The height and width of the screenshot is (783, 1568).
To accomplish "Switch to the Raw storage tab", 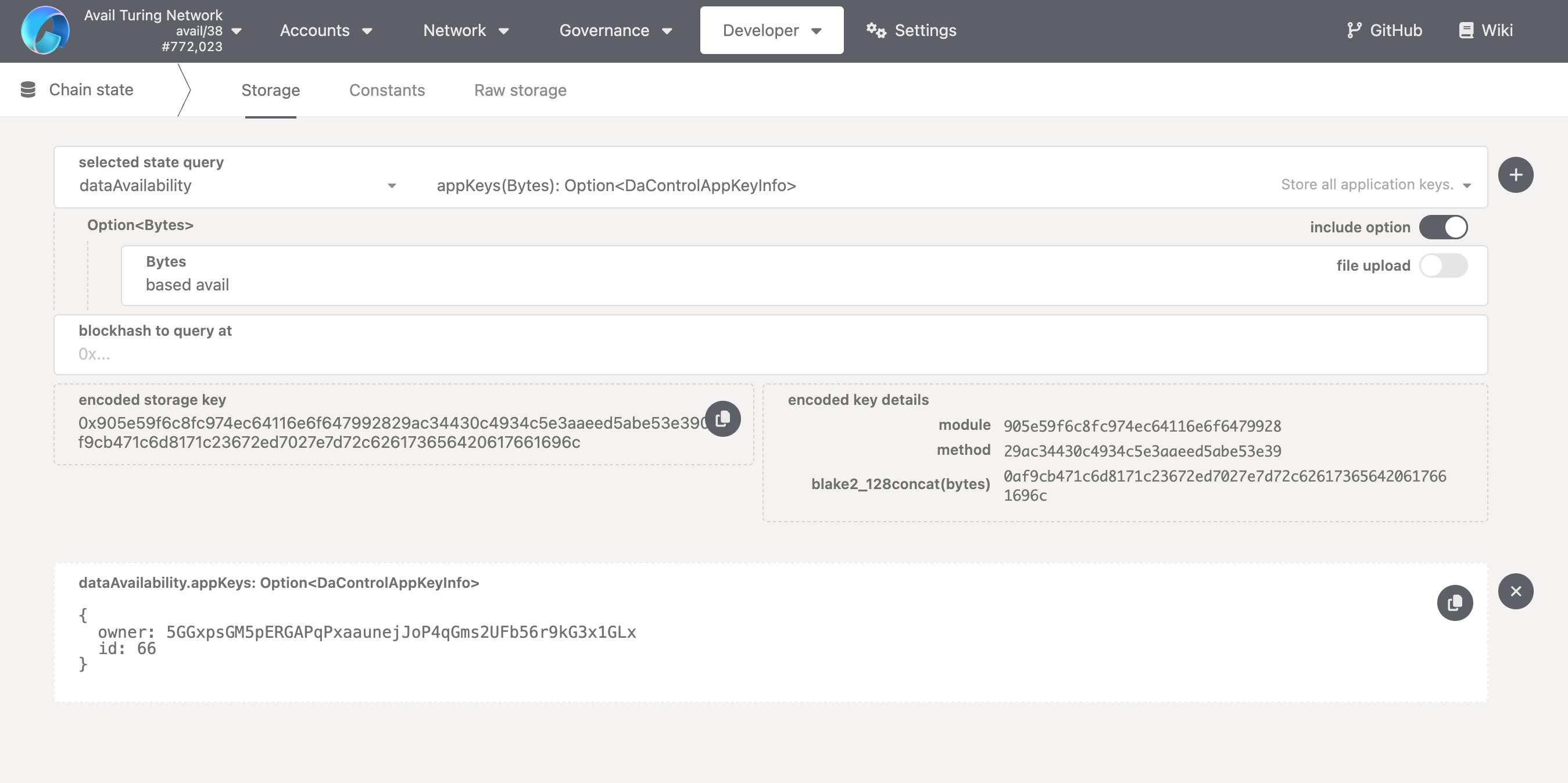I will click(520, 91).
